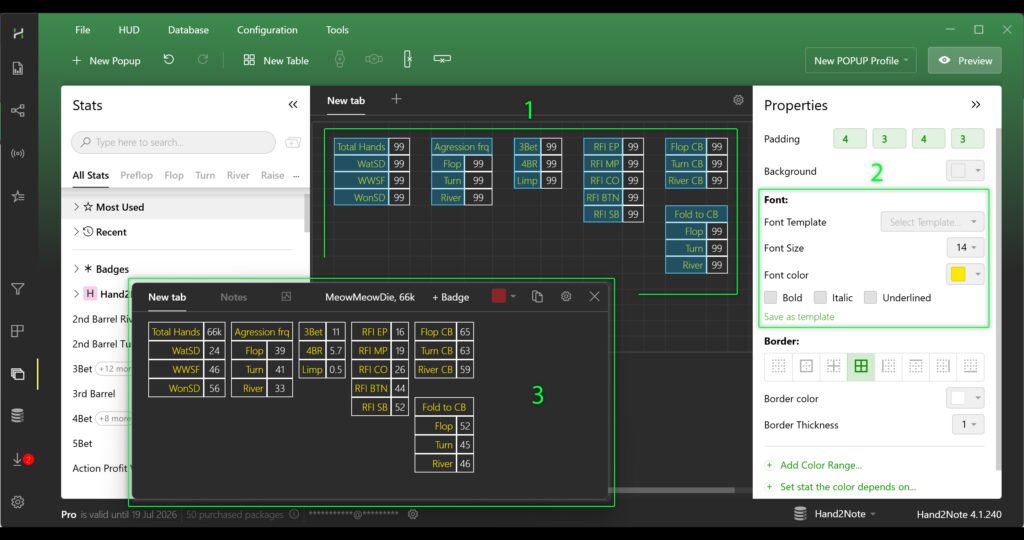Click the New Table grid icon
1024x540 pixels.
point(249,60)
